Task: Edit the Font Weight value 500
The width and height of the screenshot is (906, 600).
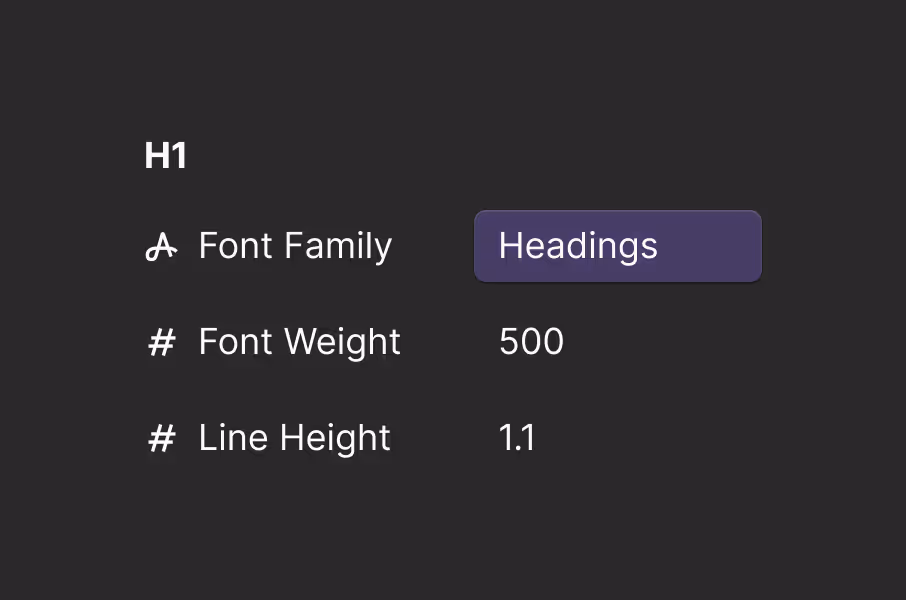Action: [531, 342]
